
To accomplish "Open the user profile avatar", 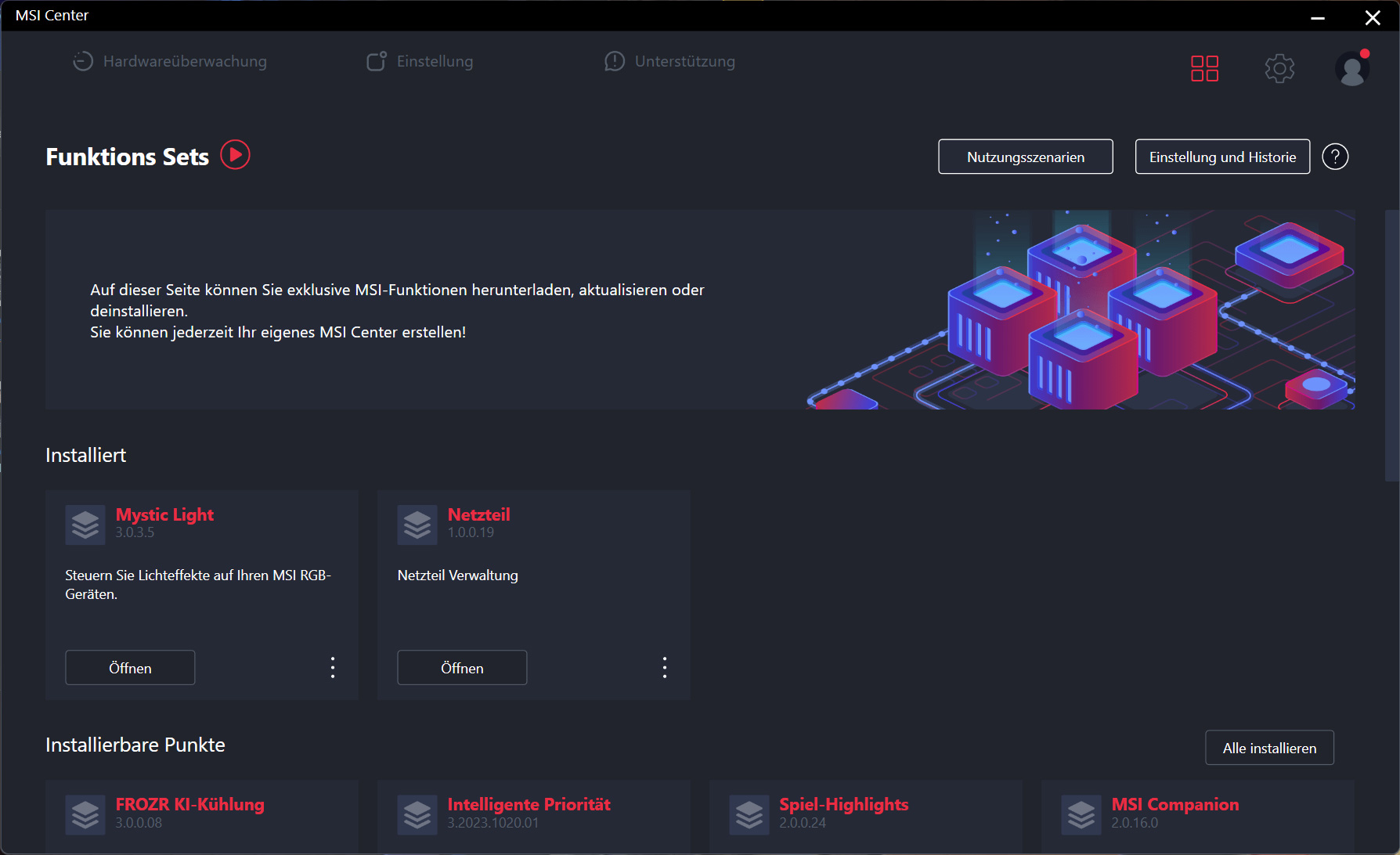I will pyautogui.click(x=1352, y=68).
